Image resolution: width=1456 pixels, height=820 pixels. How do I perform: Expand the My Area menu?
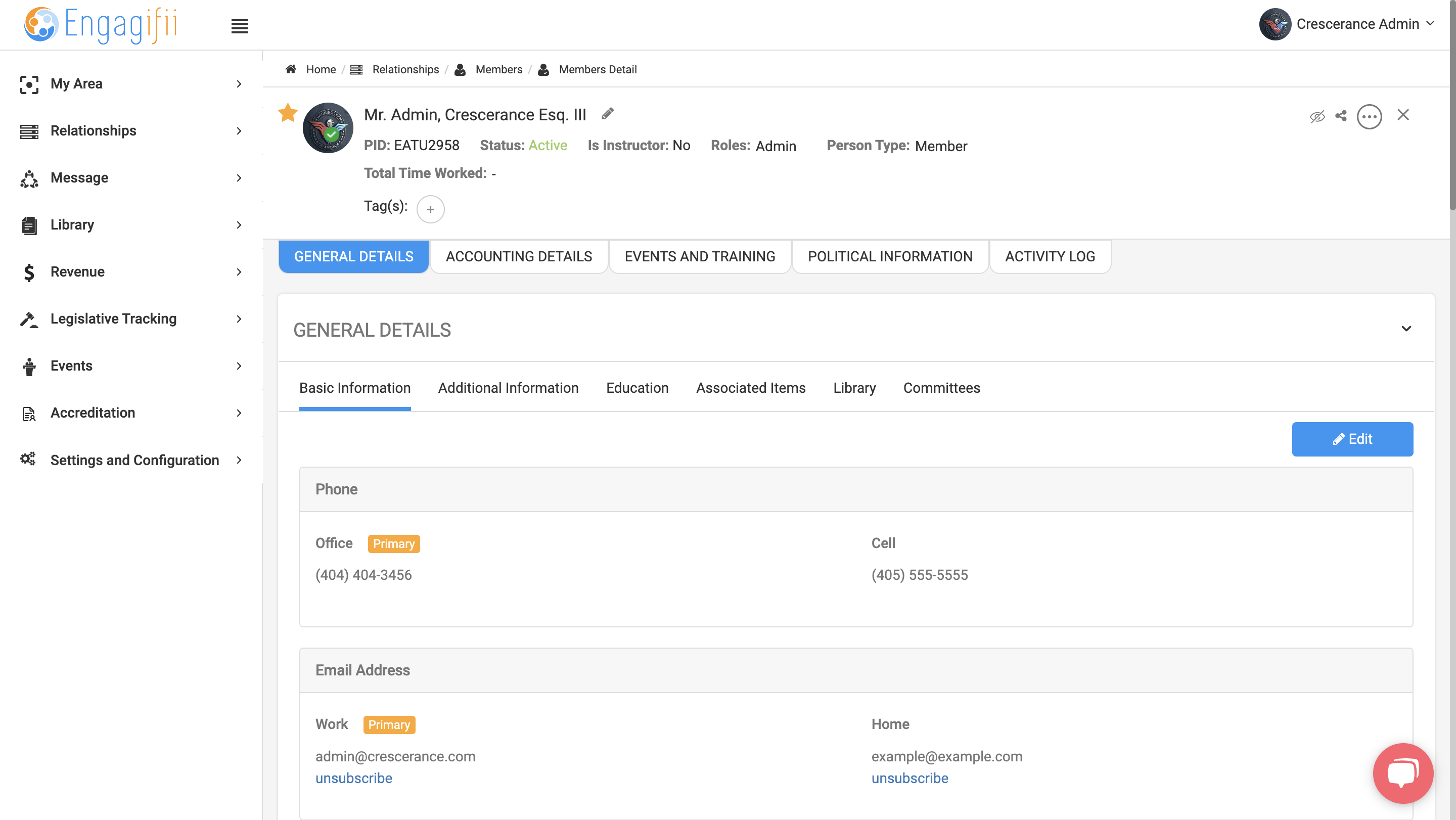(x=131, y=83)
